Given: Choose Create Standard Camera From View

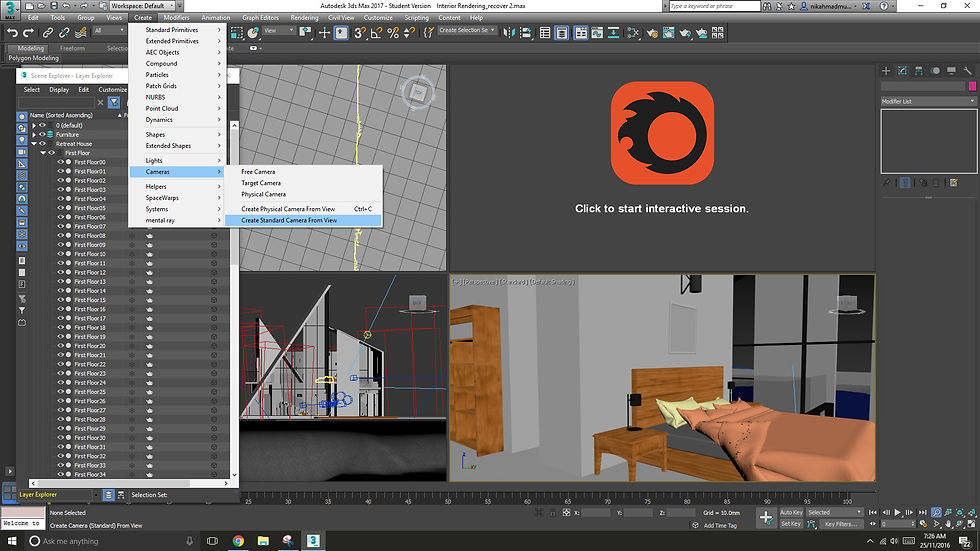Looking at the screenshot, I should pyautogui.click(x=302, y=220).
